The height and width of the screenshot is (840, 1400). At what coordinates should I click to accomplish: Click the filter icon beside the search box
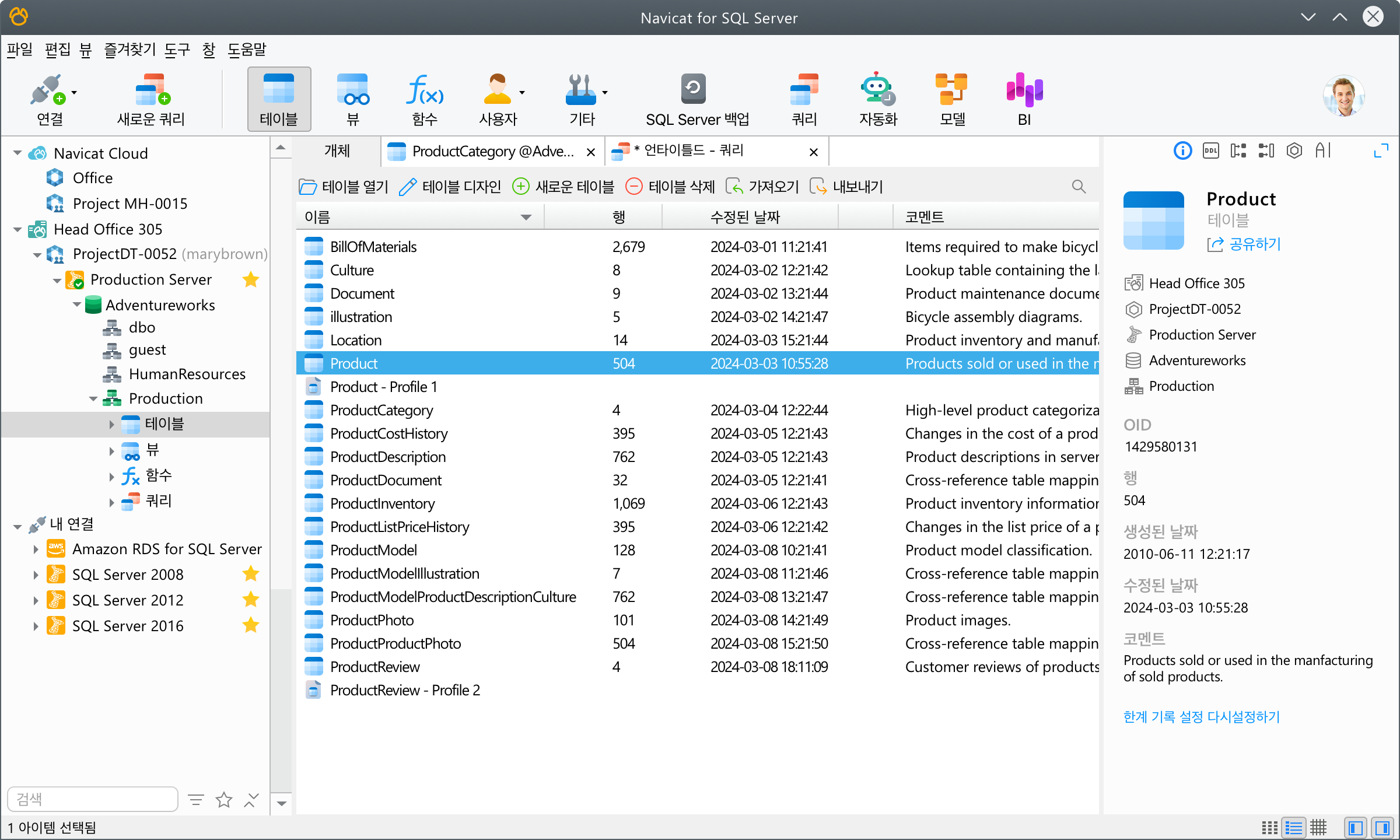196,799
